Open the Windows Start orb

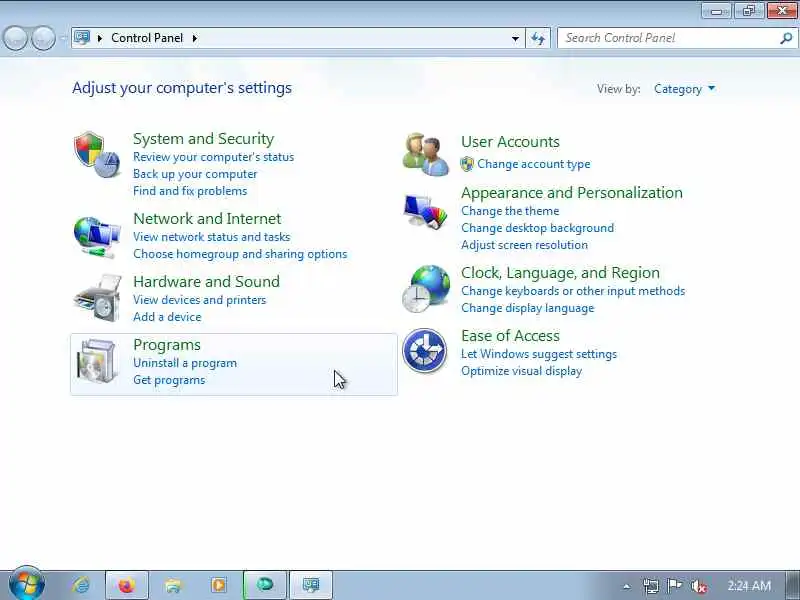point(27,584)
